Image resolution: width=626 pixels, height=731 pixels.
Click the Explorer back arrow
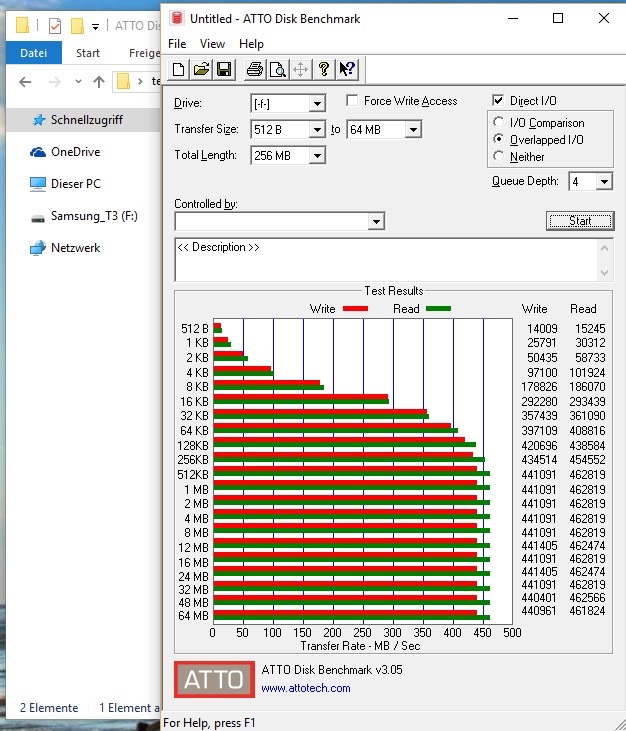[25, 83]
